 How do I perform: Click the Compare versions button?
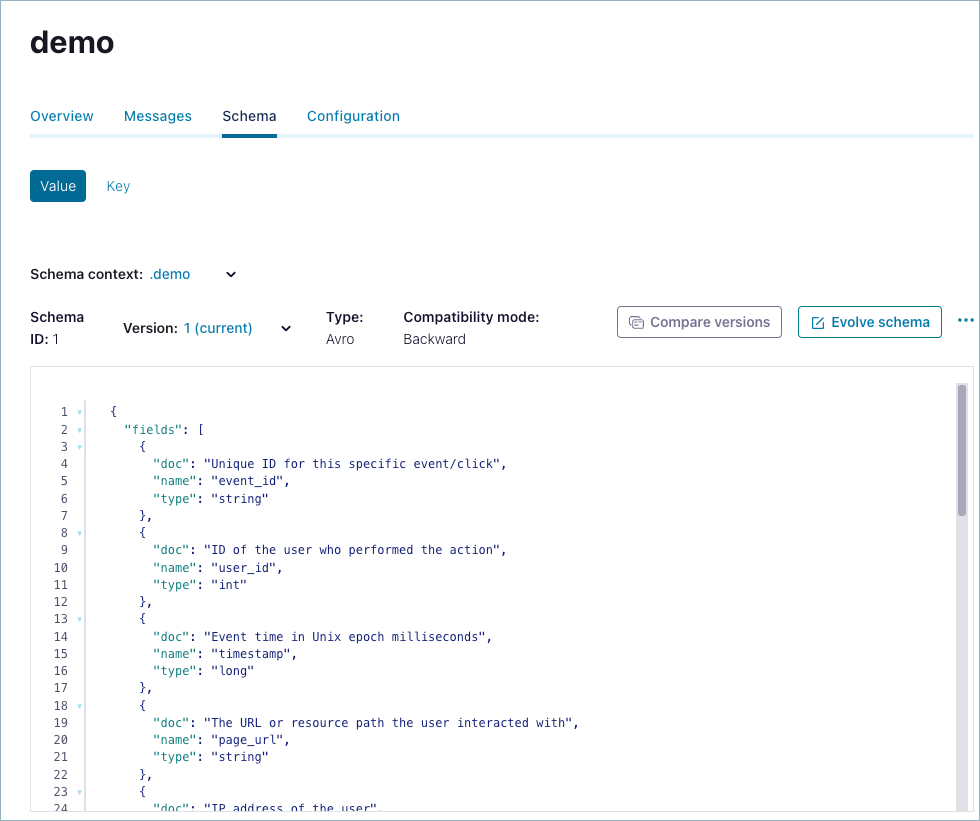(699, 322)
